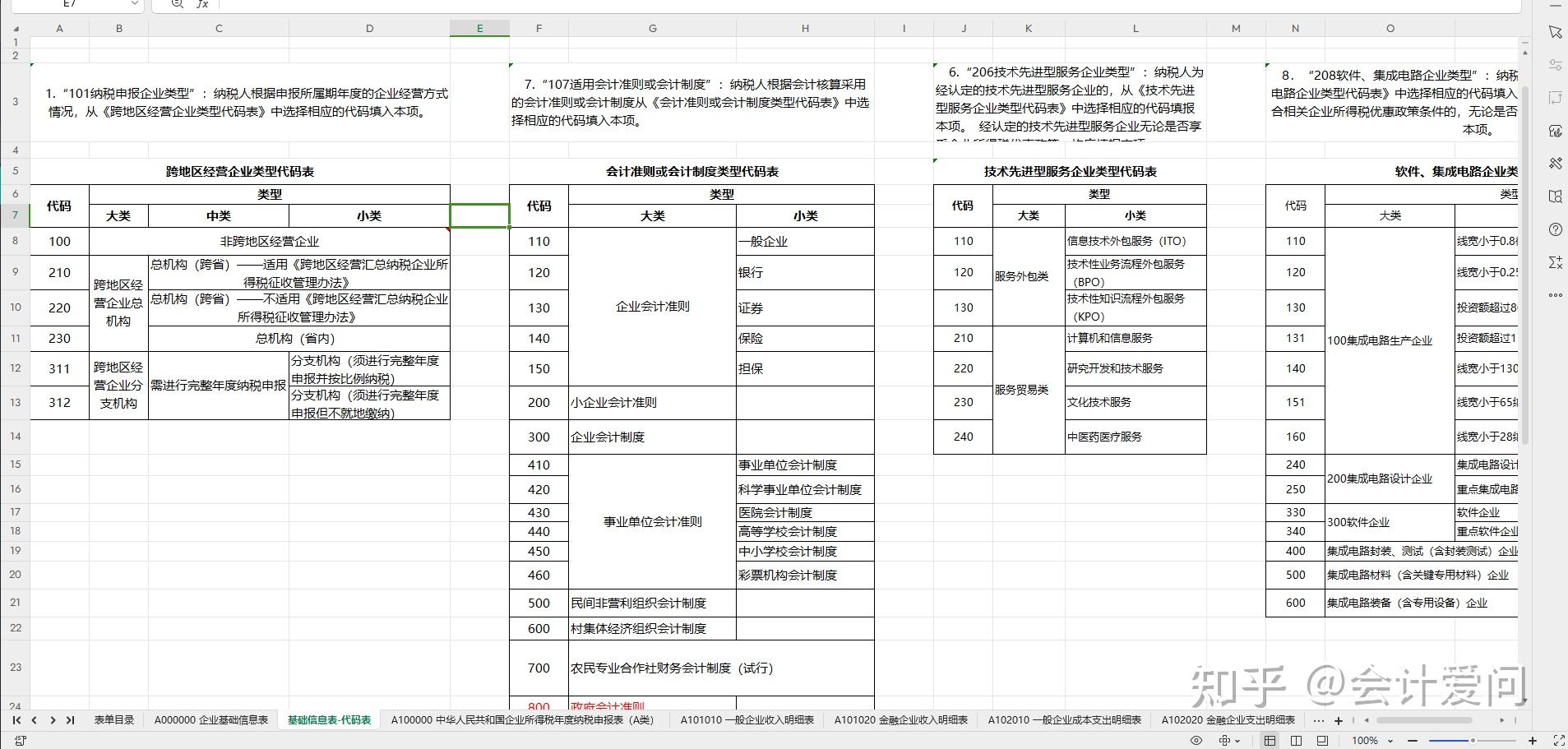The height and width of the screenshot is (749, 1568).
Task: Select the 中医药医疗服务 cell
Action: point(1136,437)
